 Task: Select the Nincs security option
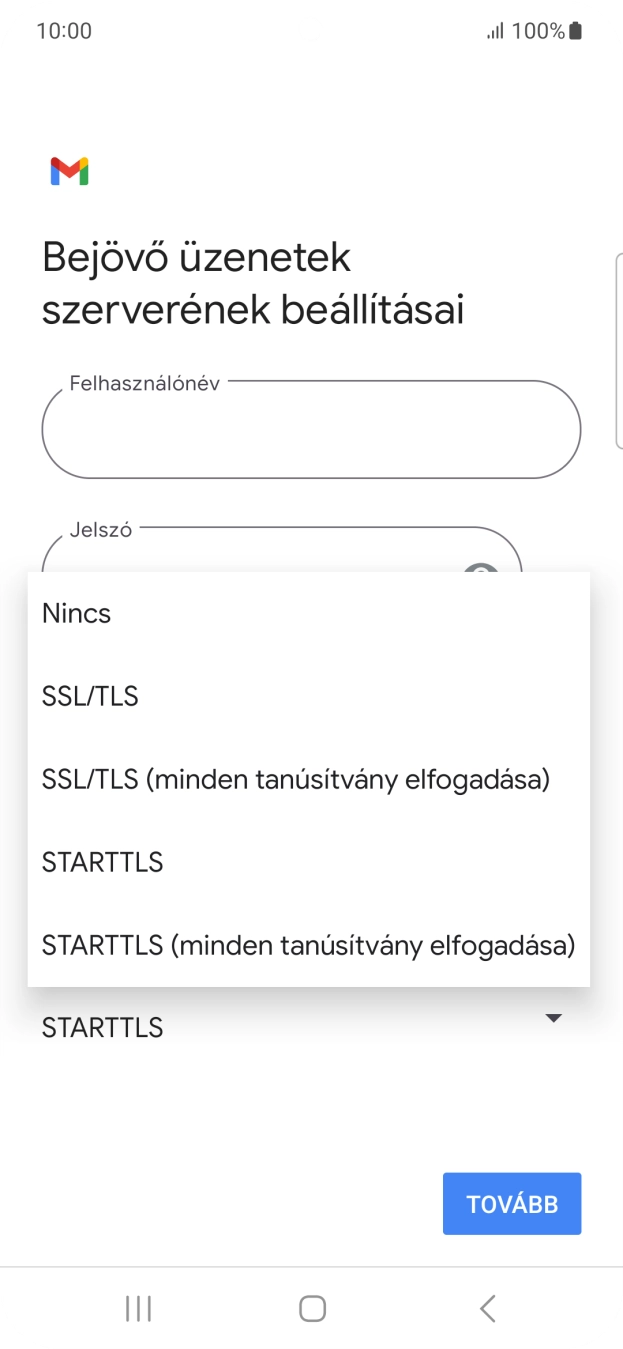[75, 613]
